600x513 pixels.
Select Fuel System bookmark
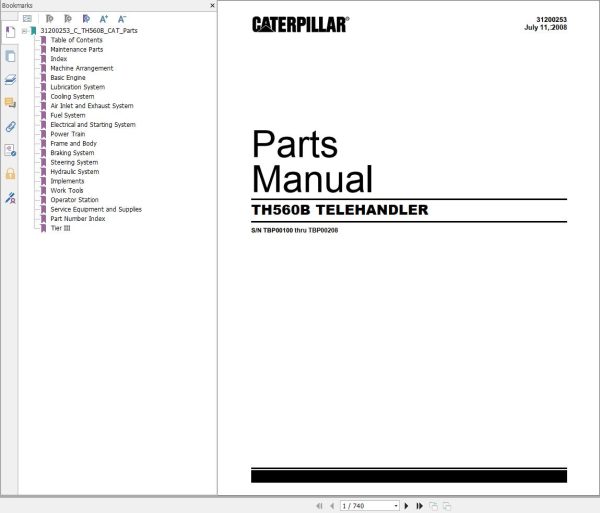coord(68,115)
